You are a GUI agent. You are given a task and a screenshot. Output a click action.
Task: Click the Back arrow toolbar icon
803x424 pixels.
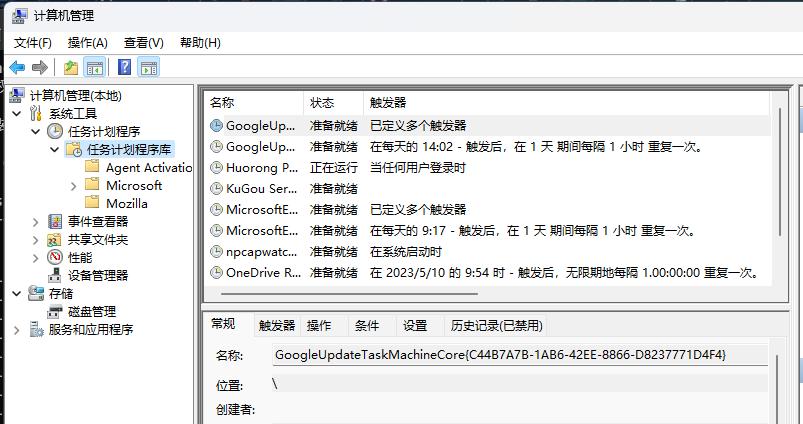pos(17,67)
